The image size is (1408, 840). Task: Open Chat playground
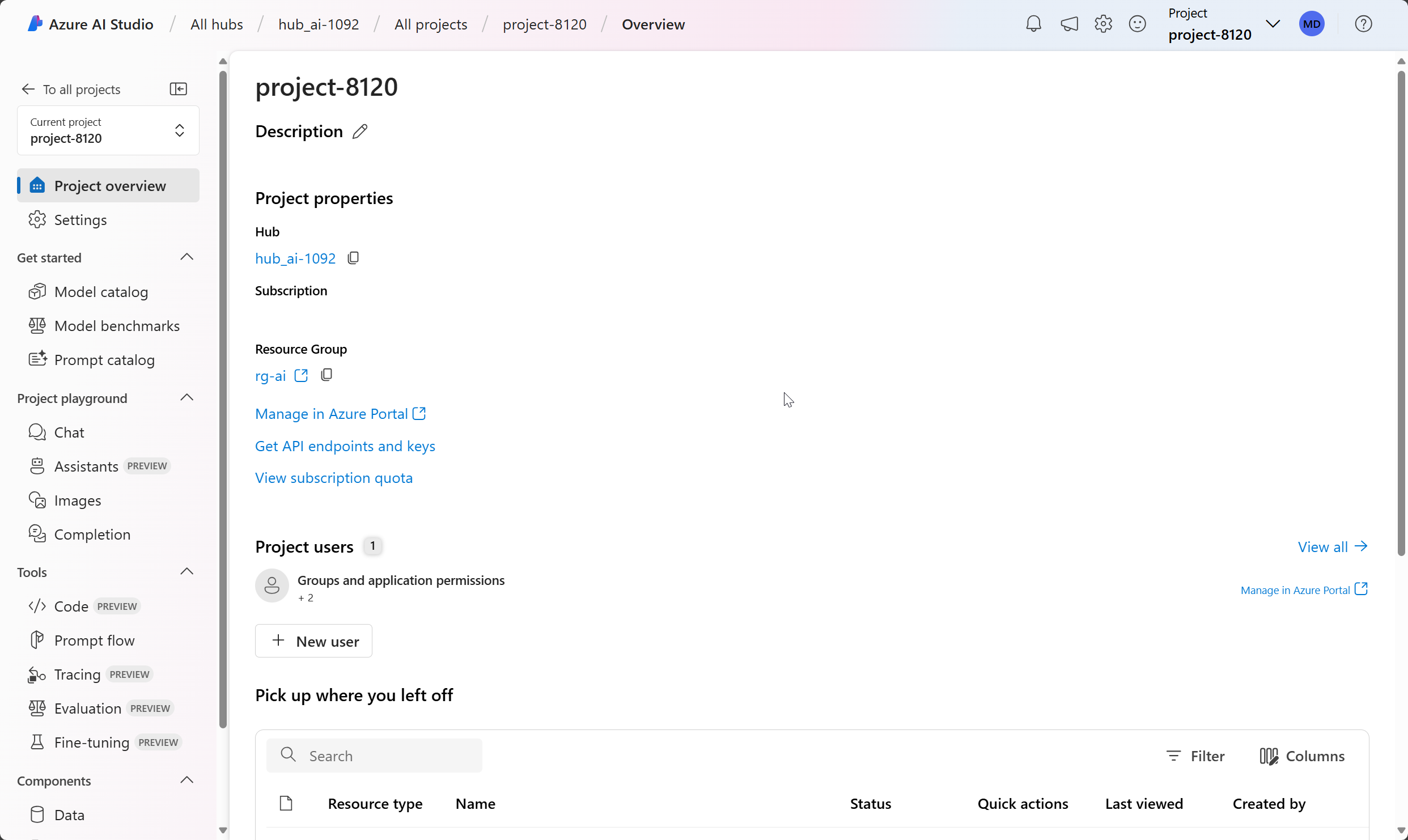coord(108,432)
